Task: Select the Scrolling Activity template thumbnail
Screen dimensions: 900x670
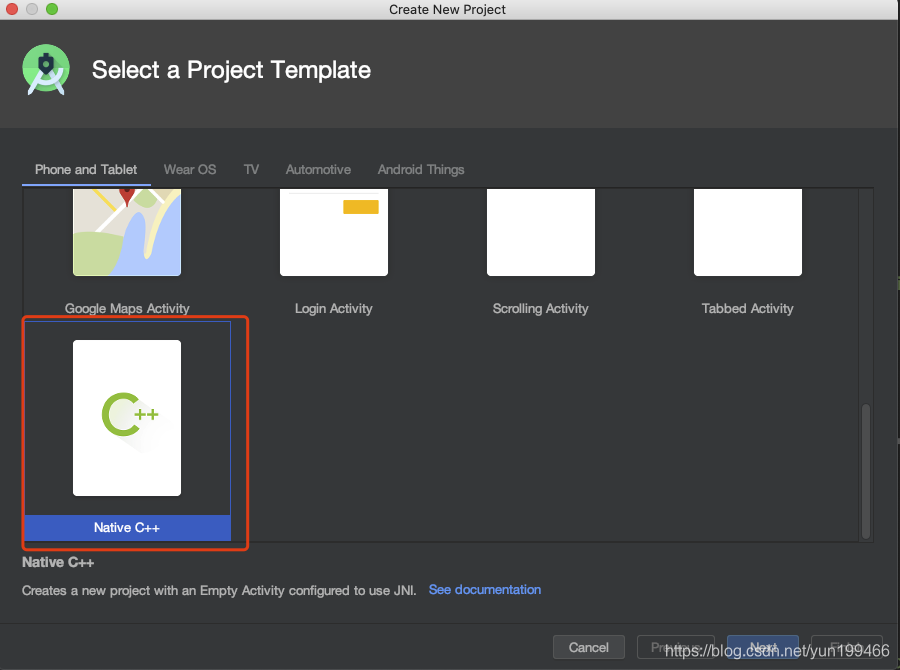Action: tap(541, 232)
